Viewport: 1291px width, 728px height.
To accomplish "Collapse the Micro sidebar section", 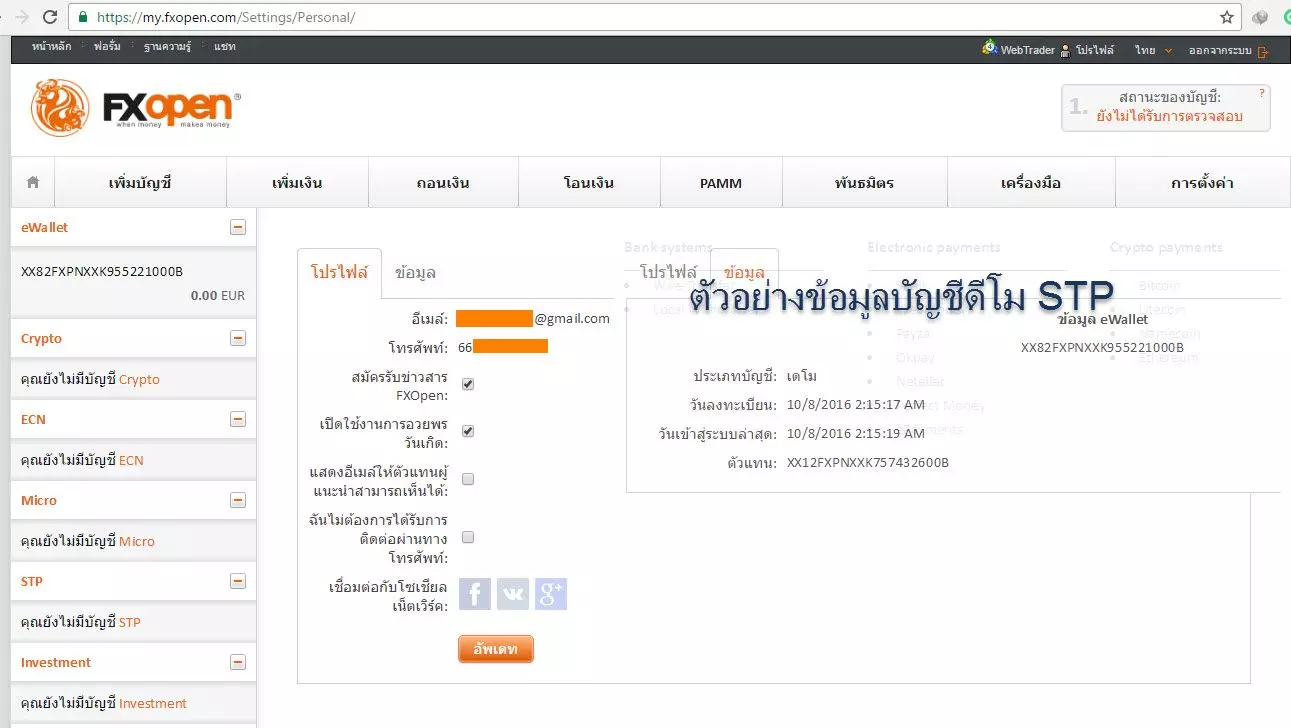I will [x=238, y=500].
